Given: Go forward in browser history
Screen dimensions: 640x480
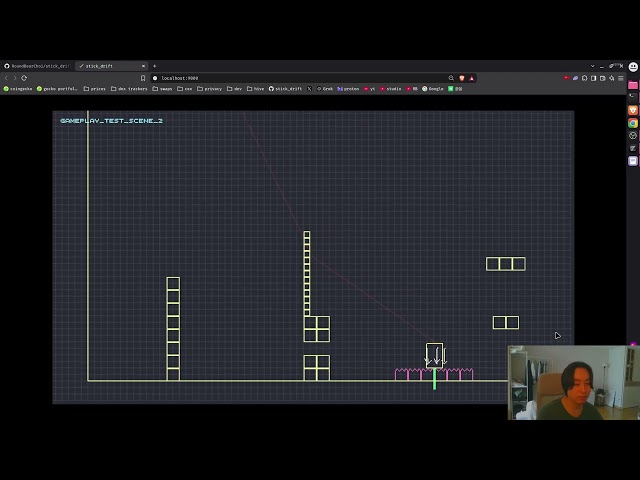Looking at the screenshot, I should (15, 78).
